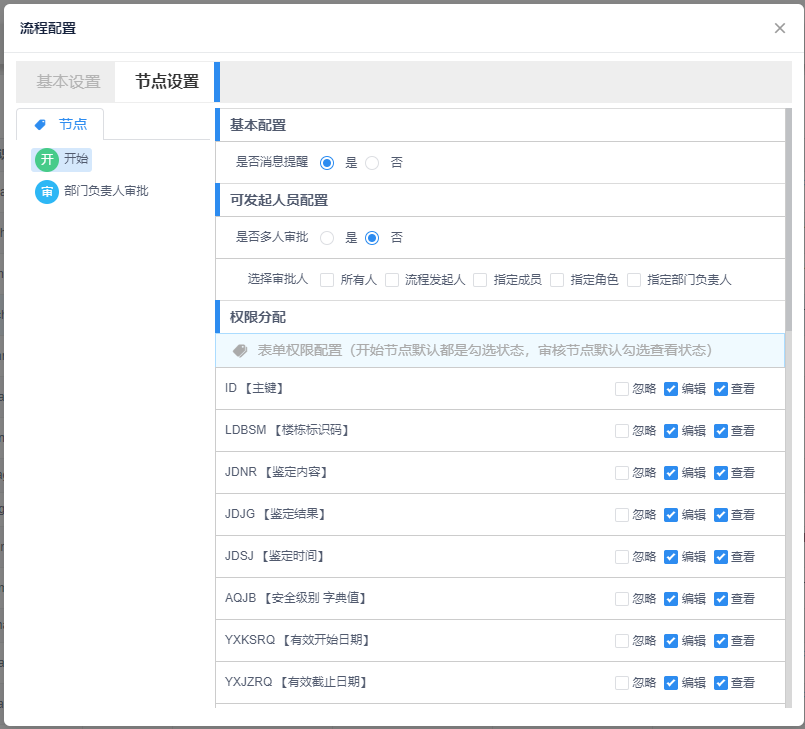Select 是 for 是否多人审批
Viewport: 805px width, 729px height.
tap(327, 238)
